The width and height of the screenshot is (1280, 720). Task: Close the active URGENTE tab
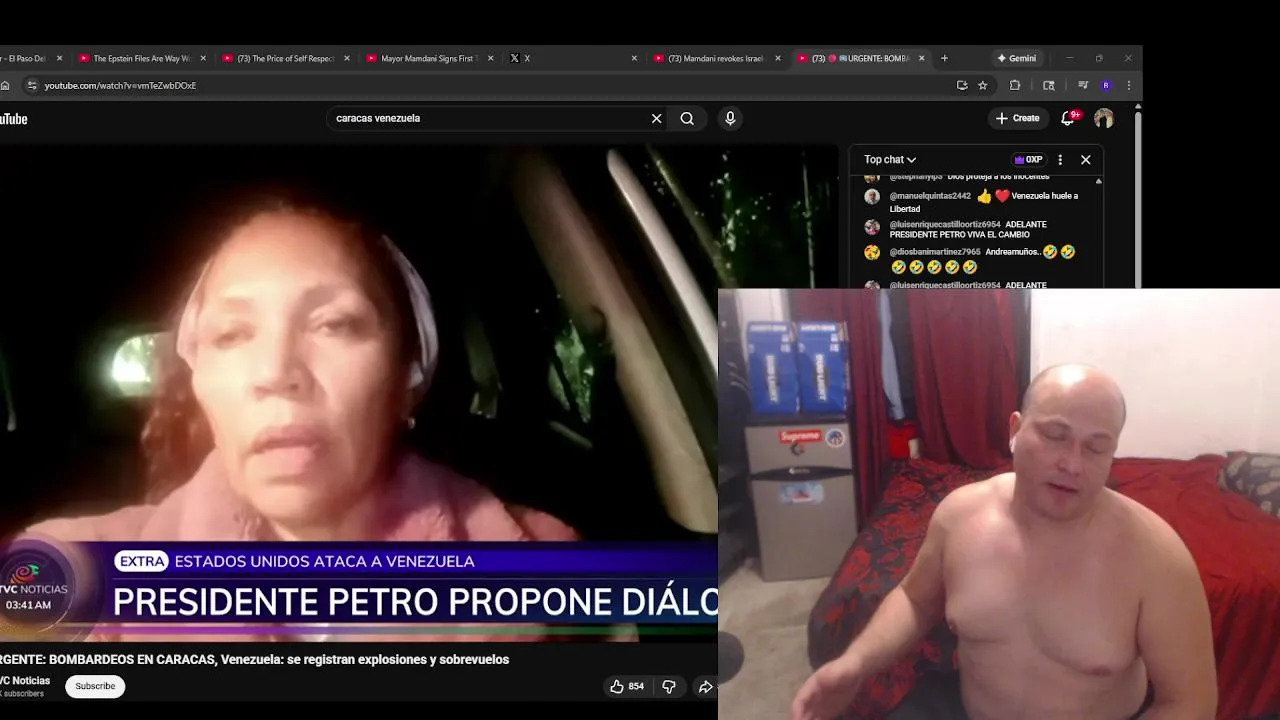(922, 58)
